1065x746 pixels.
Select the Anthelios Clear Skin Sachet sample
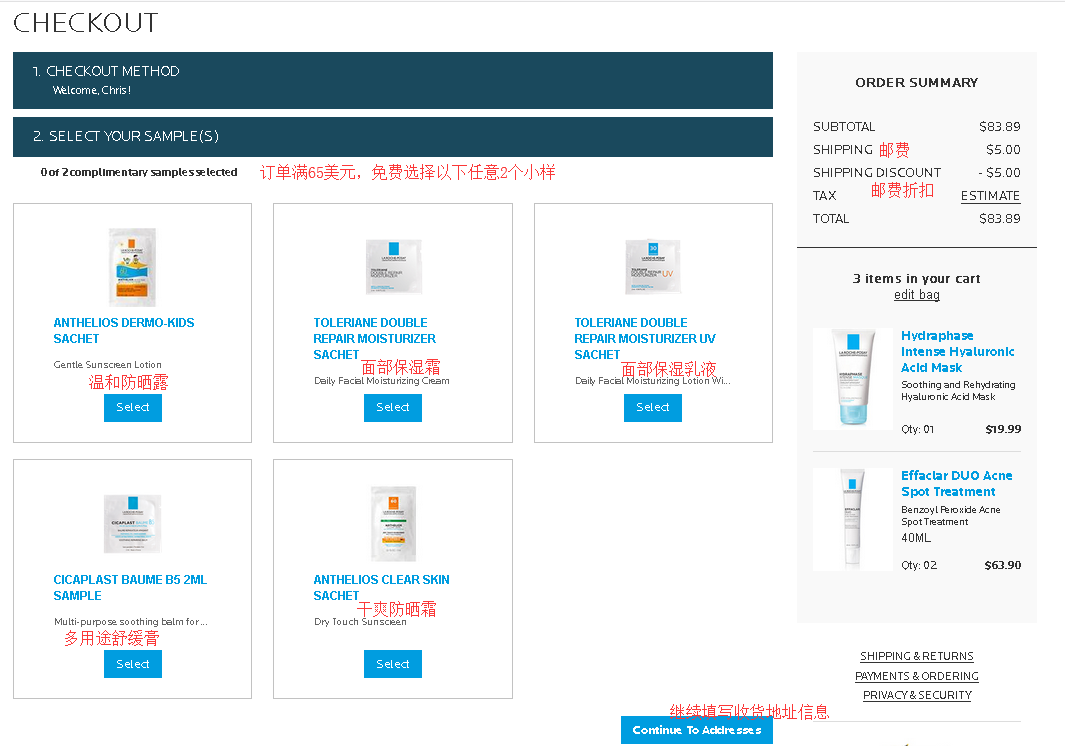tap(393, 664)
